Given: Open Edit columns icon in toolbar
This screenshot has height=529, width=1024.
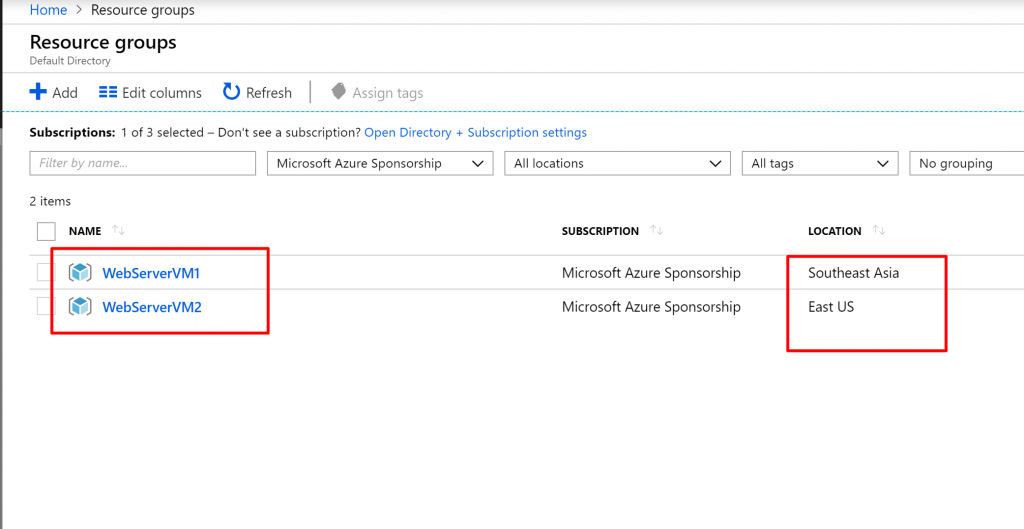Looking at the screenshot, I should [108, 92].
